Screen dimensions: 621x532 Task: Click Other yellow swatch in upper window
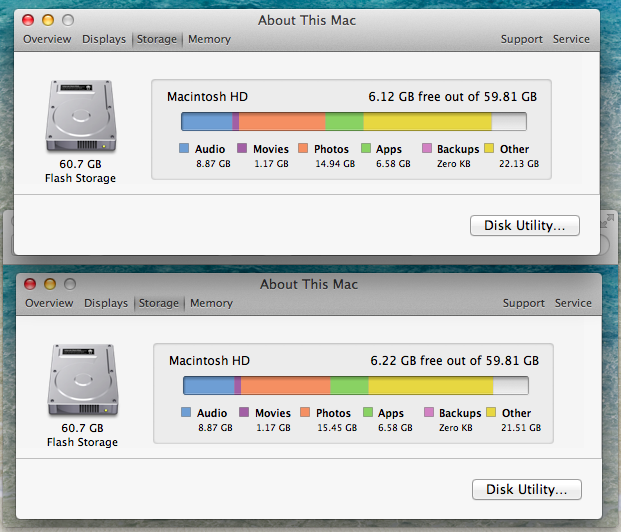pos(489,148)
